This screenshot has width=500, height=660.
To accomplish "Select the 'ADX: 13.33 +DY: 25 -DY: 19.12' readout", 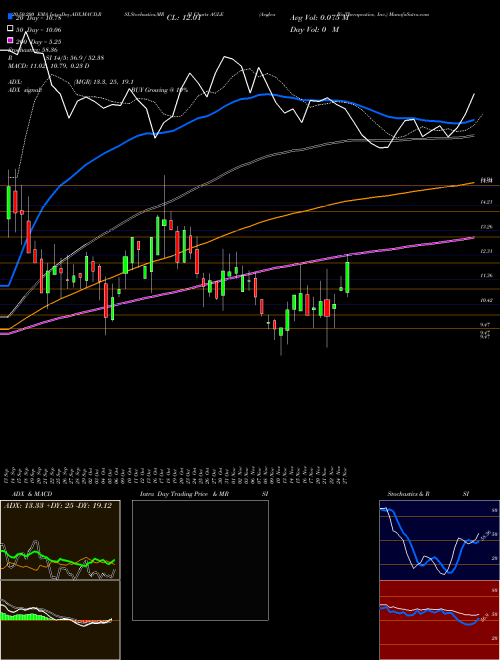I will pos(58,506).
